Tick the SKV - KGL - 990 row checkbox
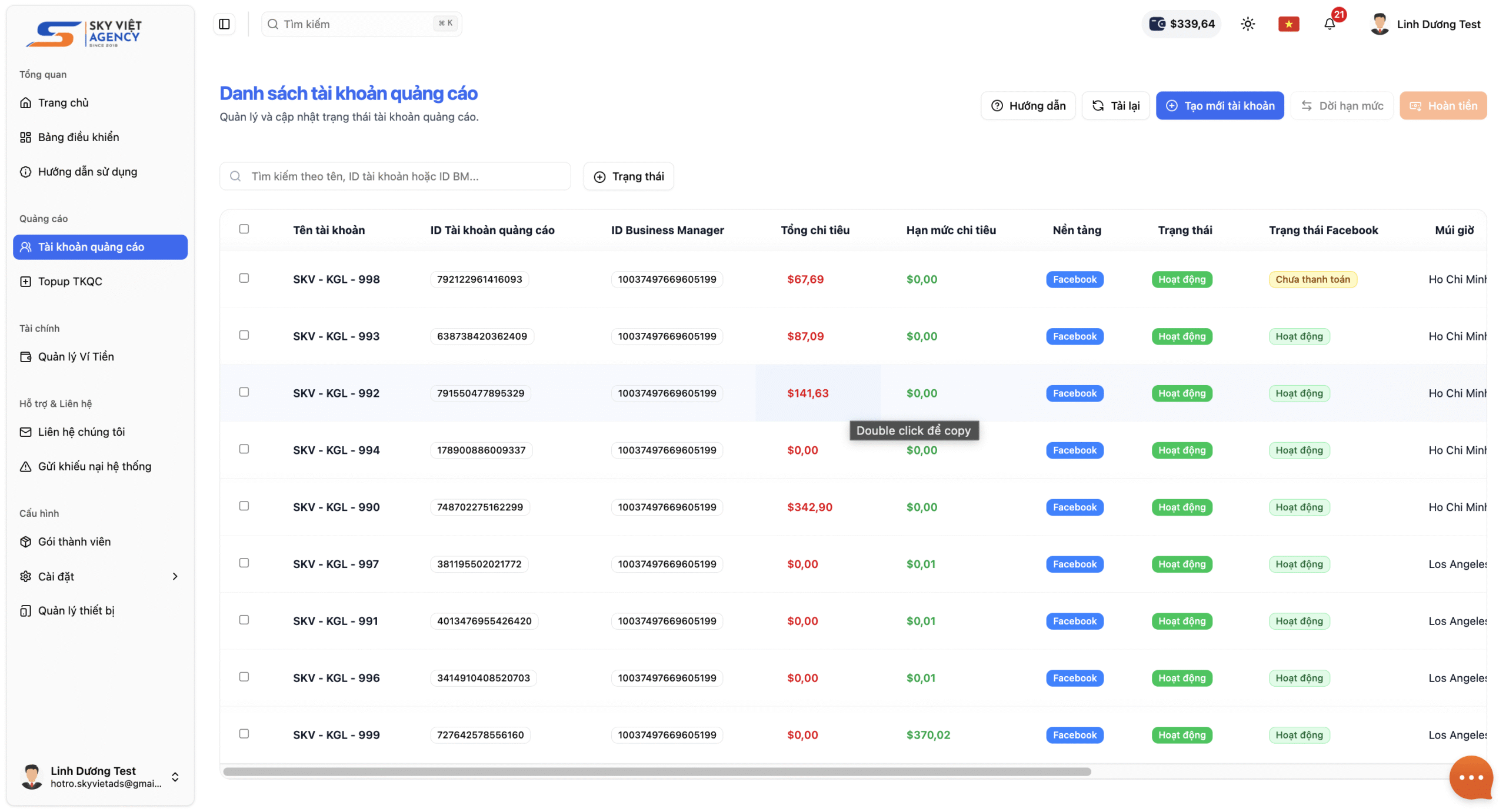1506x812 pixels. pyautogui.click(x=244, y=506)
